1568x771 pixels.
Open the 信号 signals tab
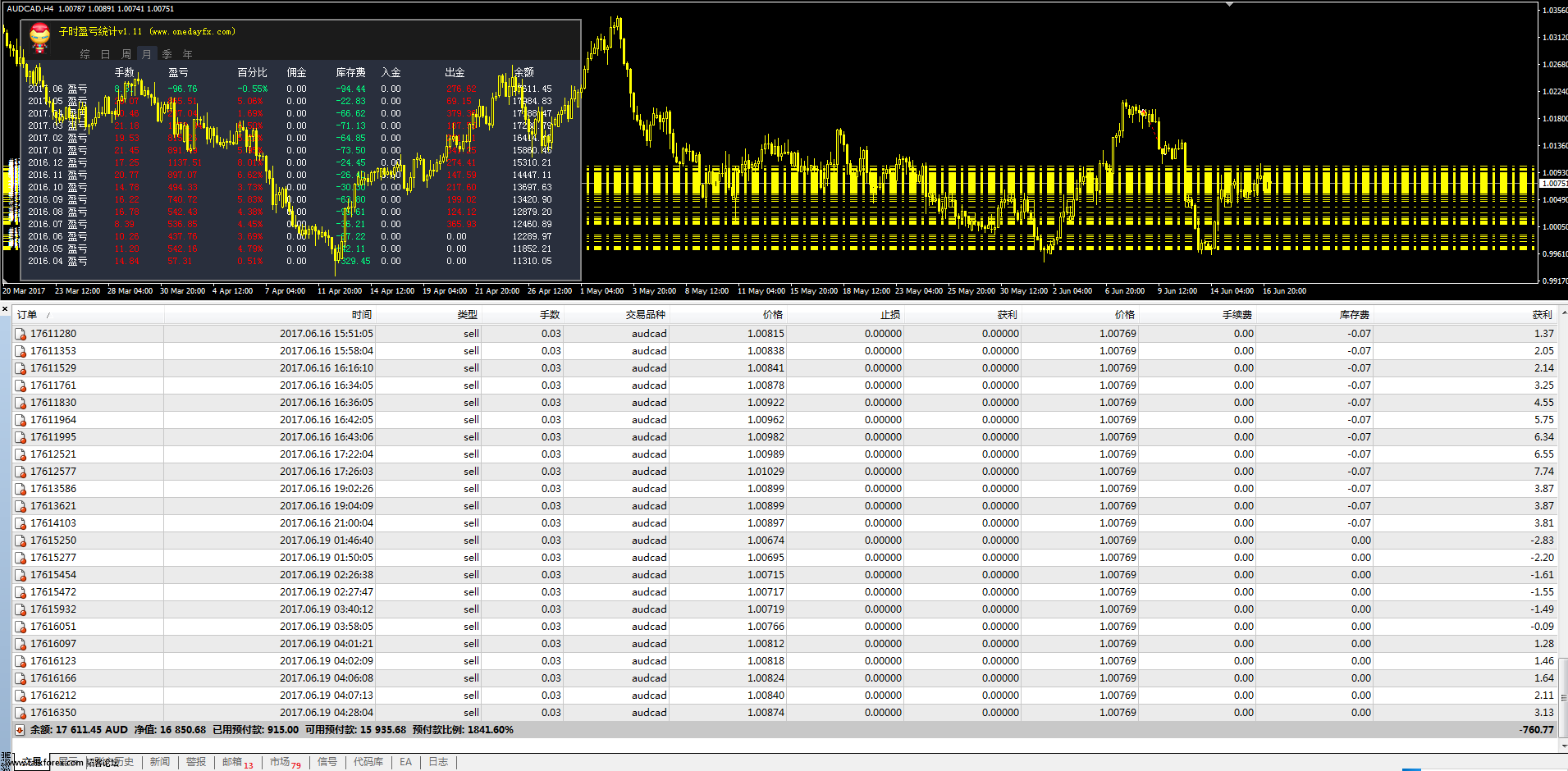tap(327, 762)
